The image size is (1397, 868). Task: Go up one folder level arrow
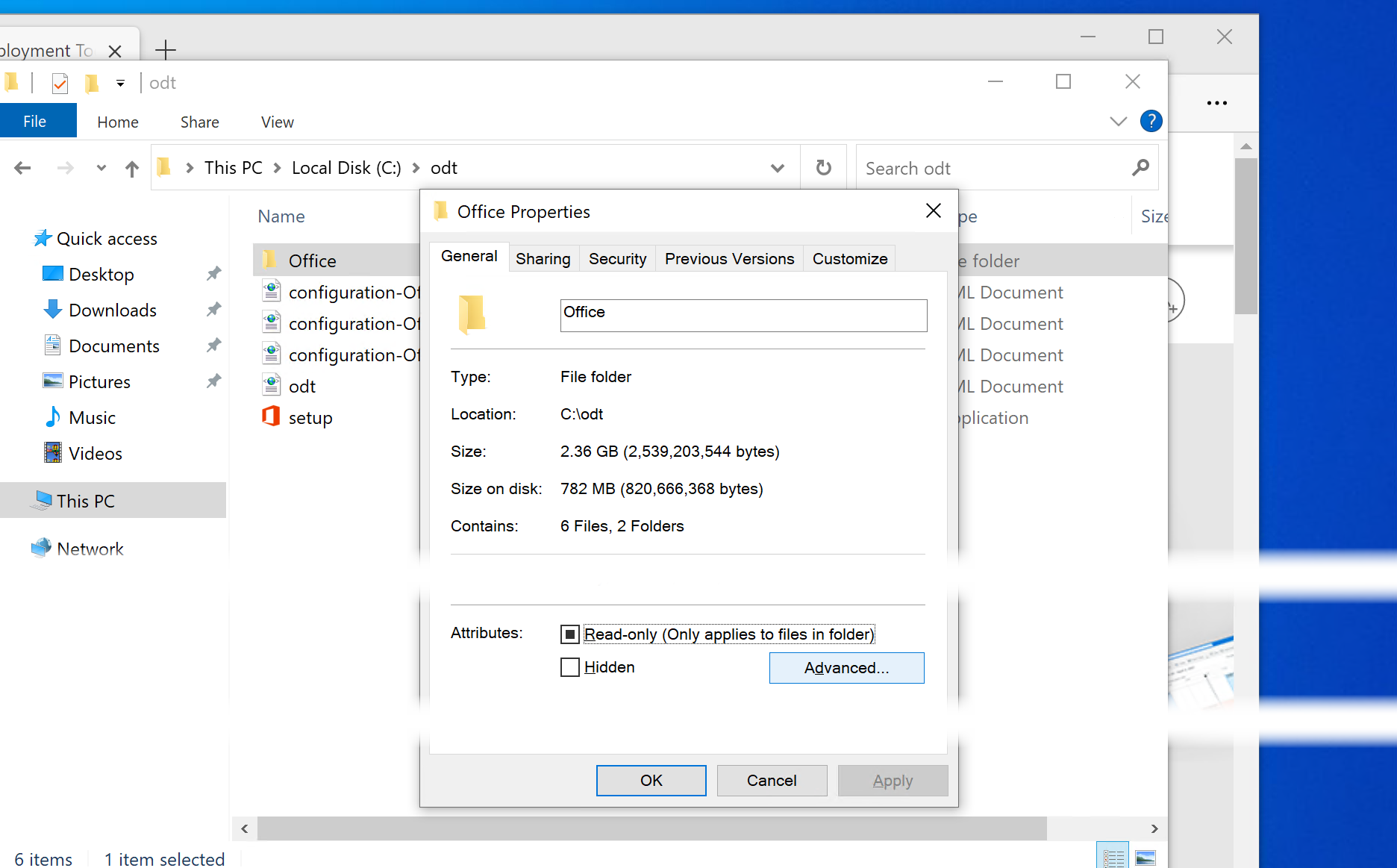132,169
